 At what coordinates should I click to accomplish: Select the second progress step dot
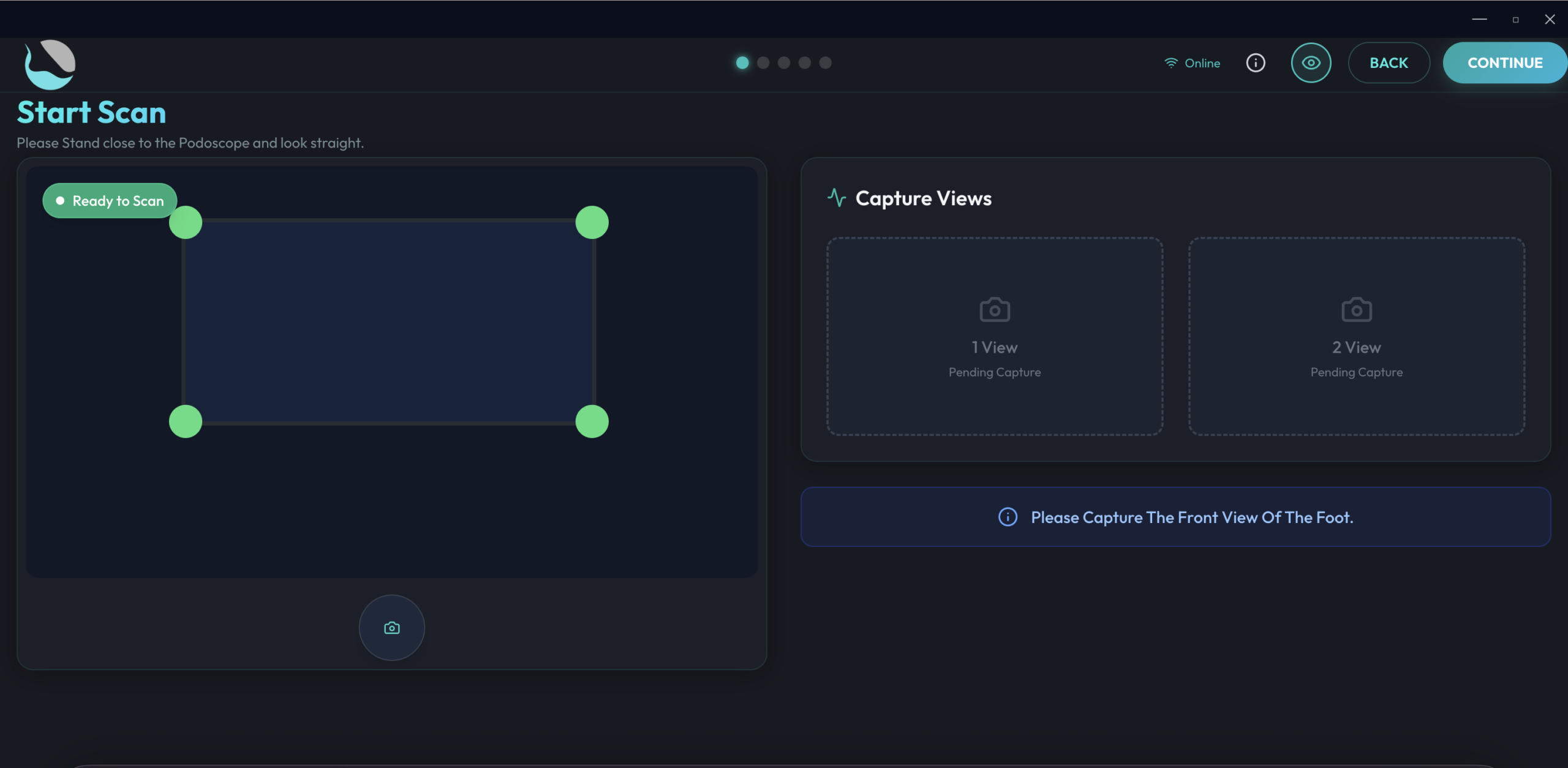pyautogui.click(x=763, y=63)
